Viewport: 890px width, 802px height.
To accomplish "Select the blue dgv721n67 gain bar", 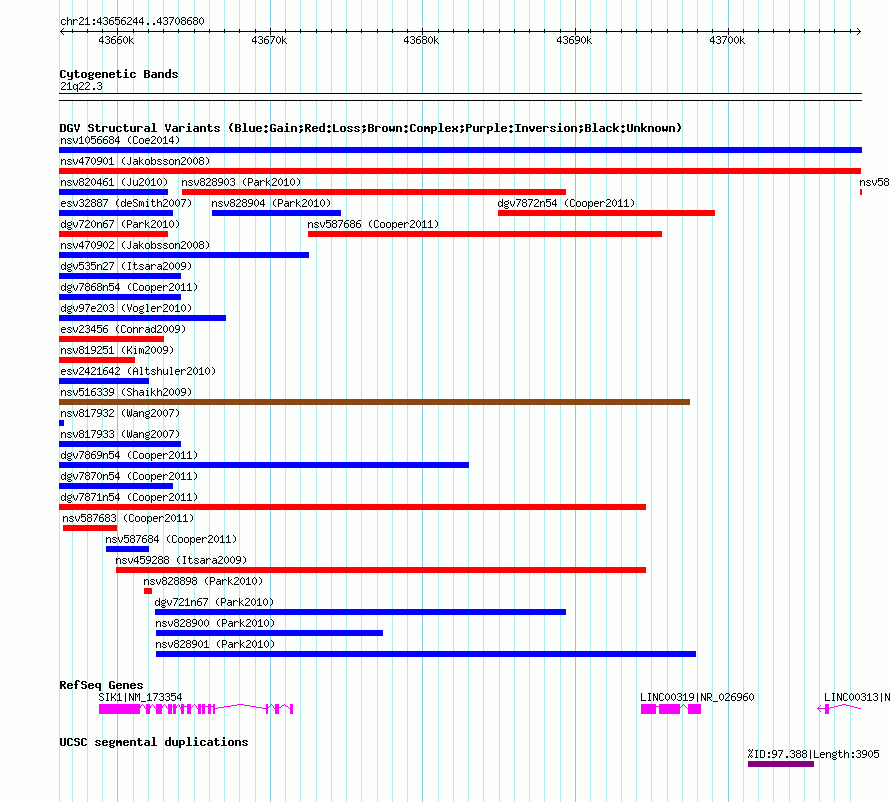I will coord(360,612).
